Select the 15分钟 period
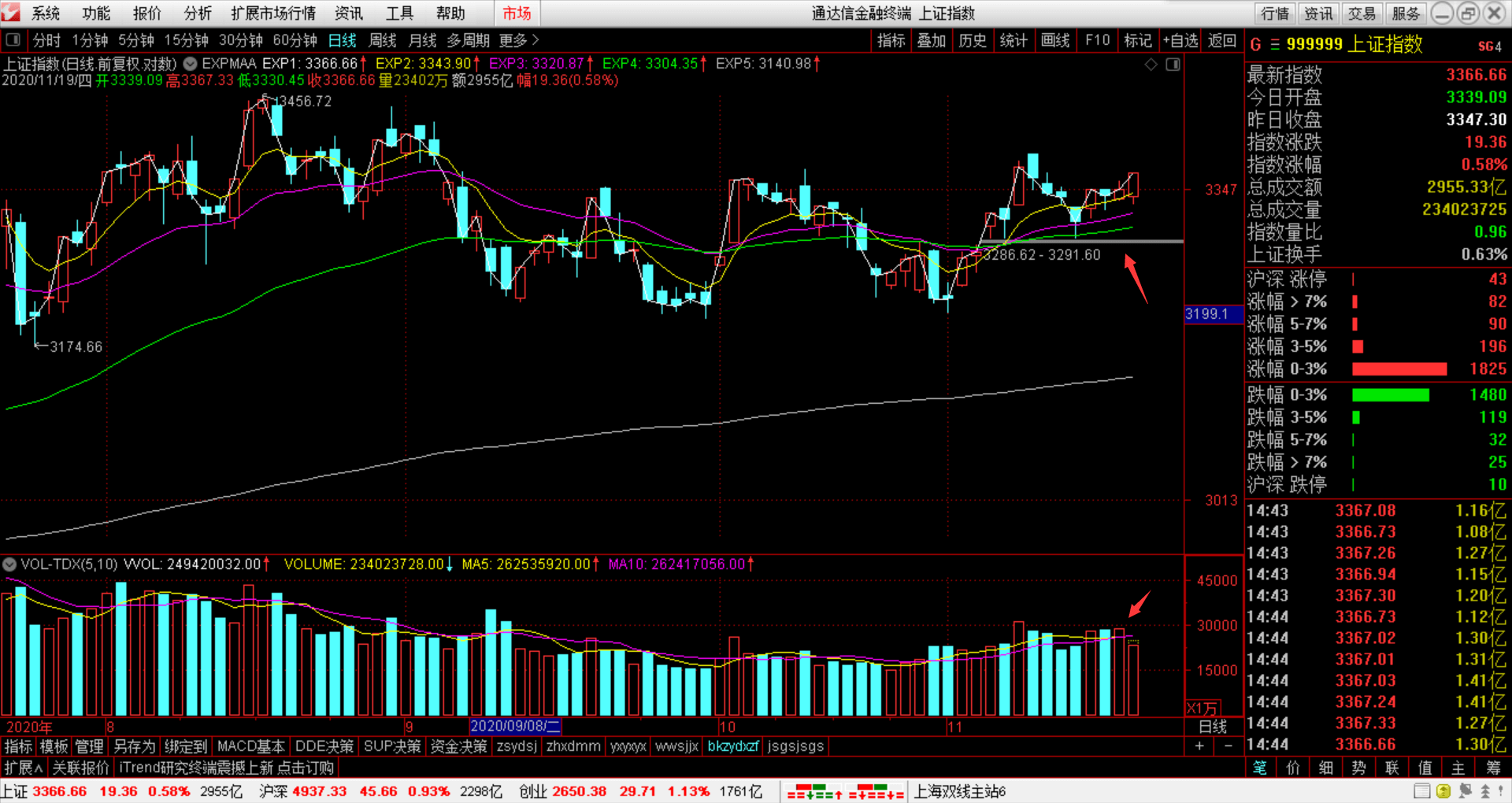This screenshot has height=803, width=1512. pos(187,40)
